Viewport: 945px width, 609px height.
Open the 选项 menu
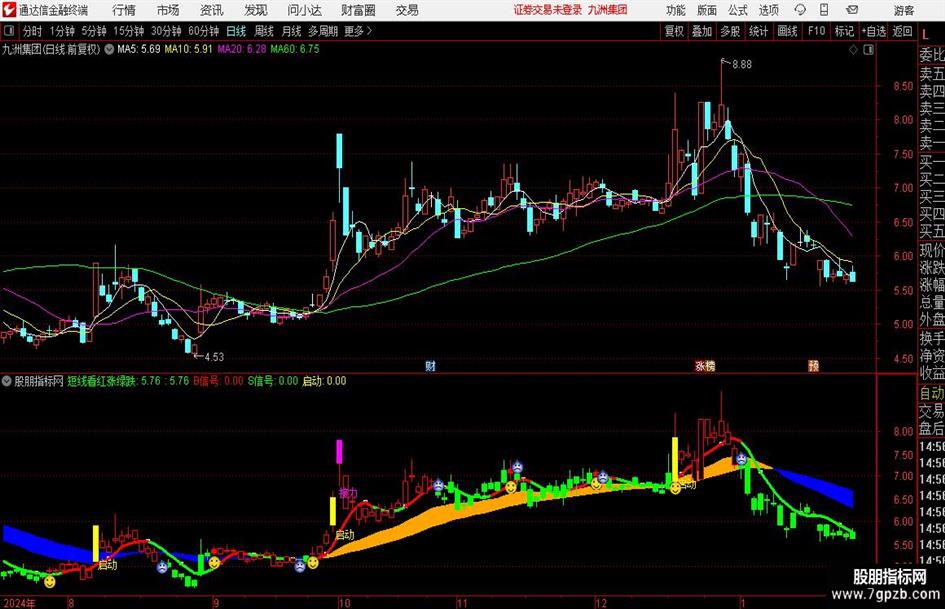(768, 10)
